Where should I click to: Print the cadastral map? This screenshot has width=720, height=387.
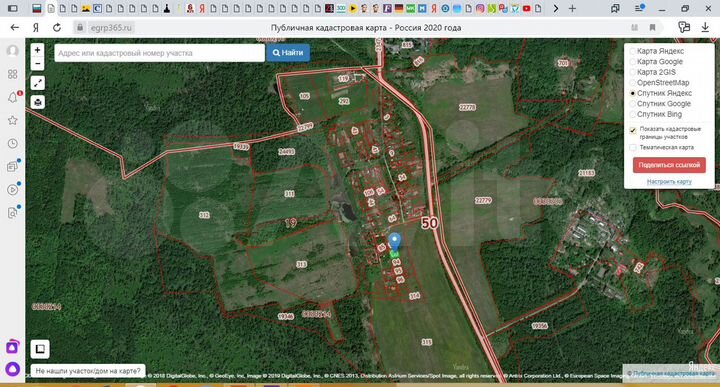click(38, 102)
